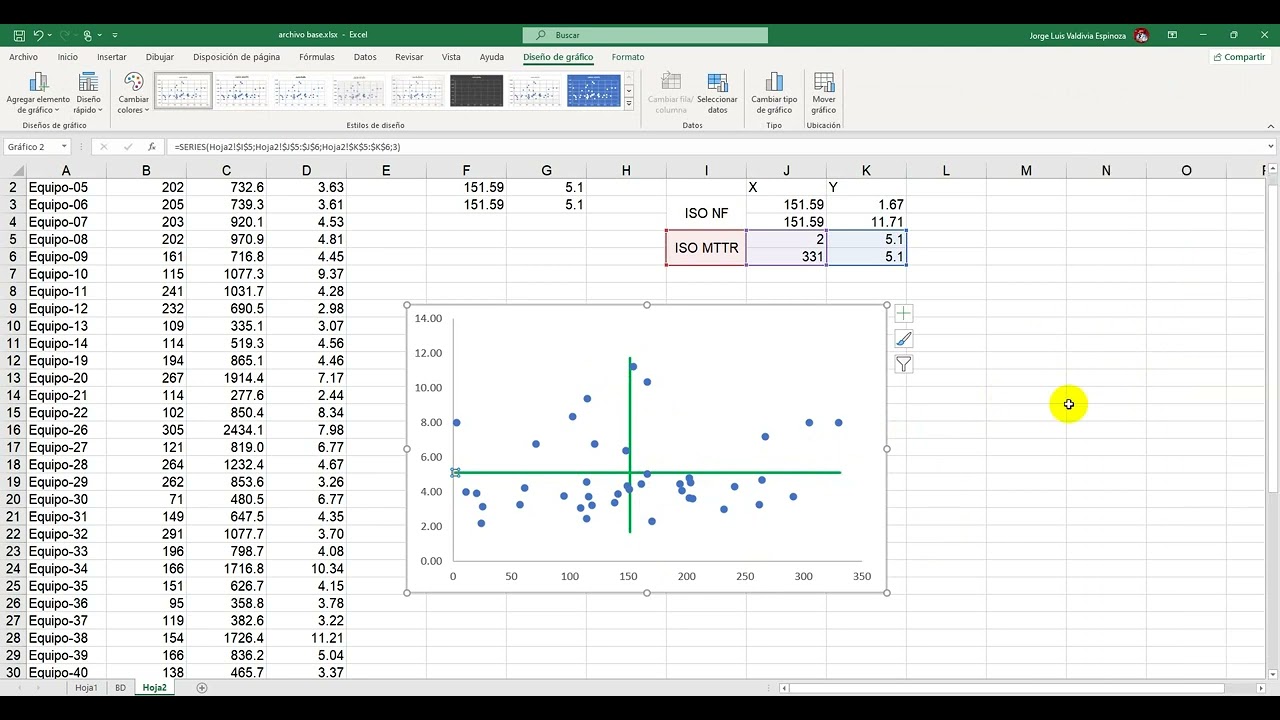Click the Undo arrow icon
This screenshot has width=1280, height=720.
(x=38, y=35)
